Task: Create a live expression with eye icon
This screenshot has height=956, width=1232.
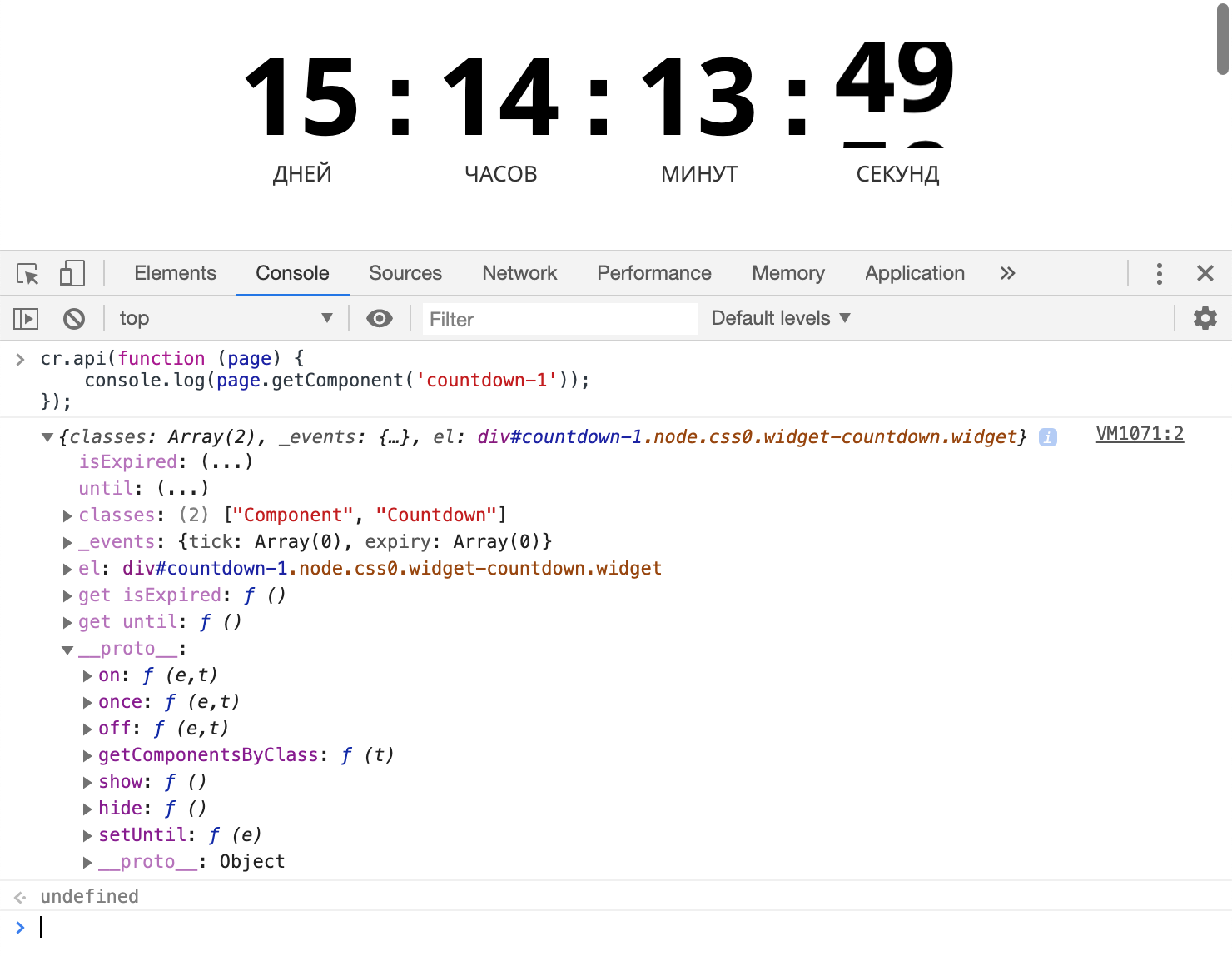Action: [x=380, y=318]
